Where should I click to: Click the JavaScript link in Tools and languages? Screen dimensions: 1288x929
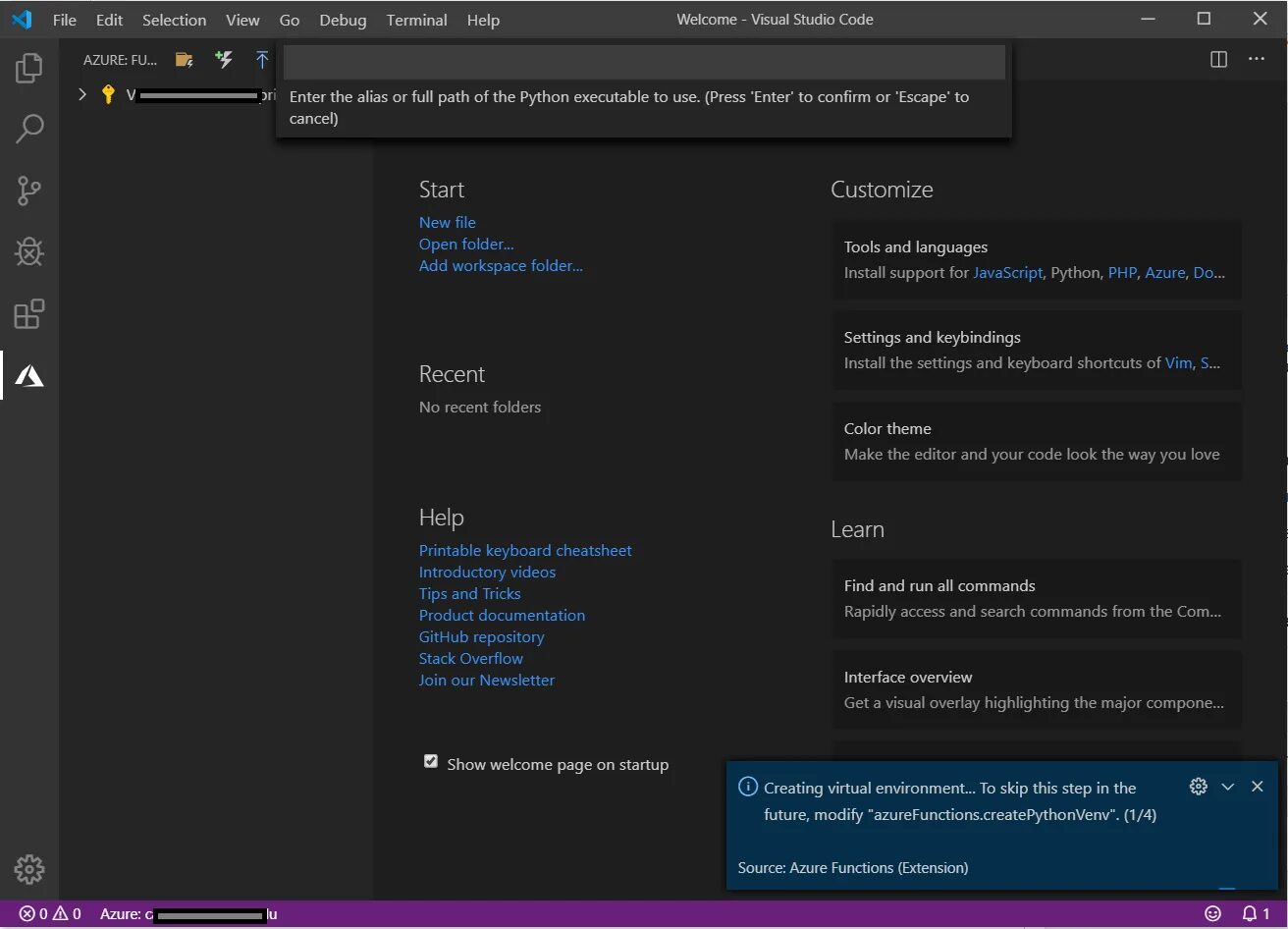(x=1007, y=273)
